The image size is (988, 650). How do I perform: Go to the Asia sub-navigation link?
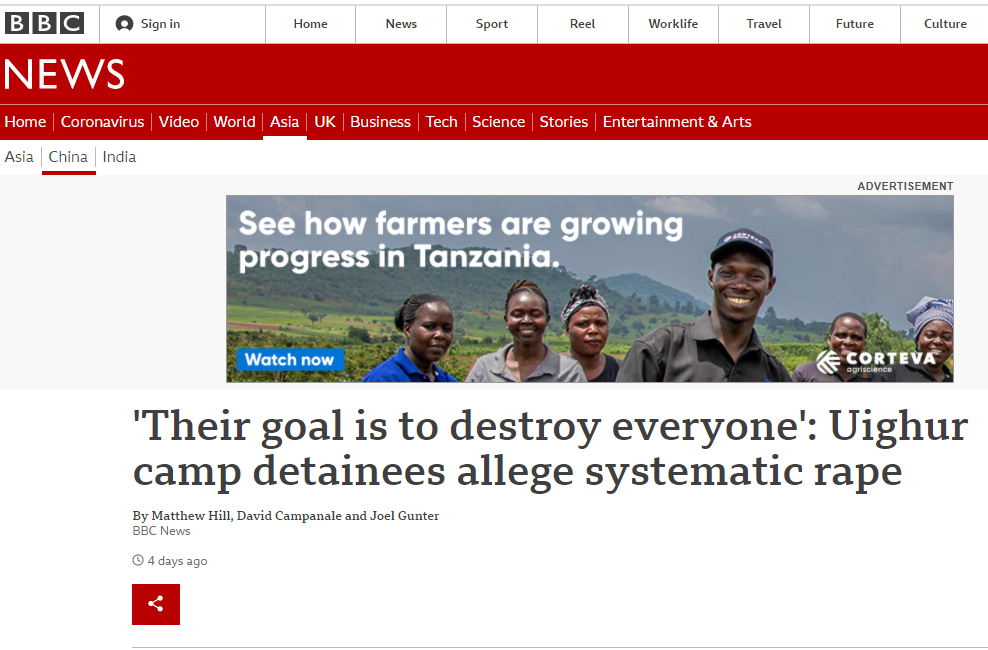19,157
